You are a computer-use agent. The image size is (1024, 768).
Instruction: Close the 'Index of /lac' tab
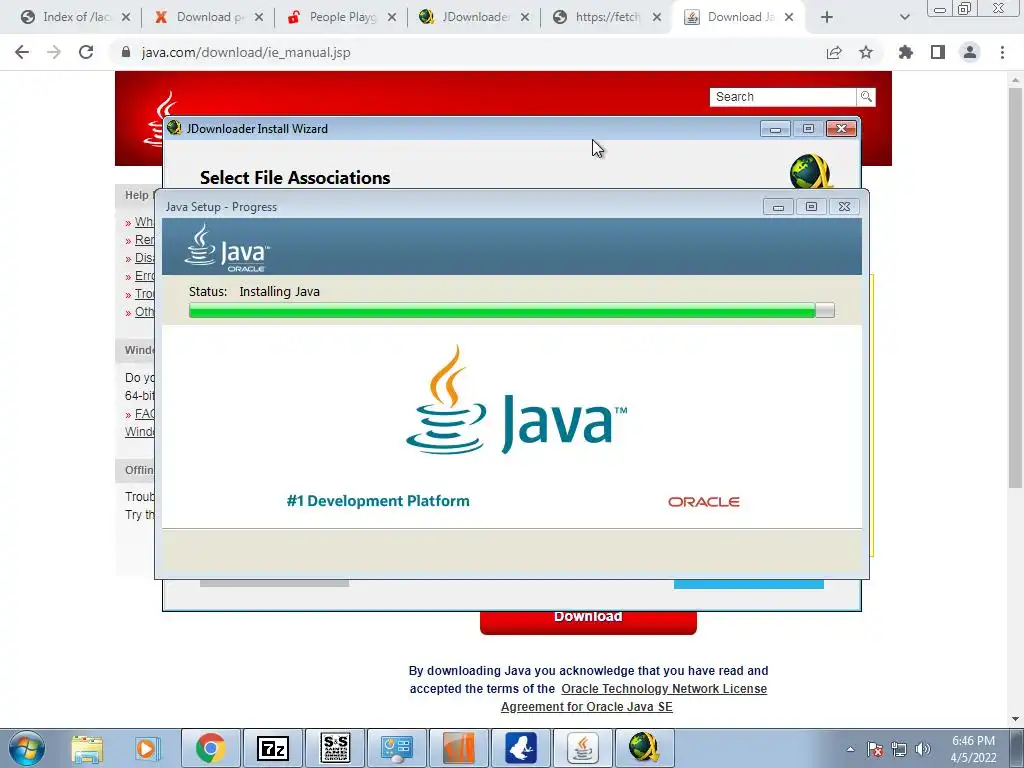[126, 17]
